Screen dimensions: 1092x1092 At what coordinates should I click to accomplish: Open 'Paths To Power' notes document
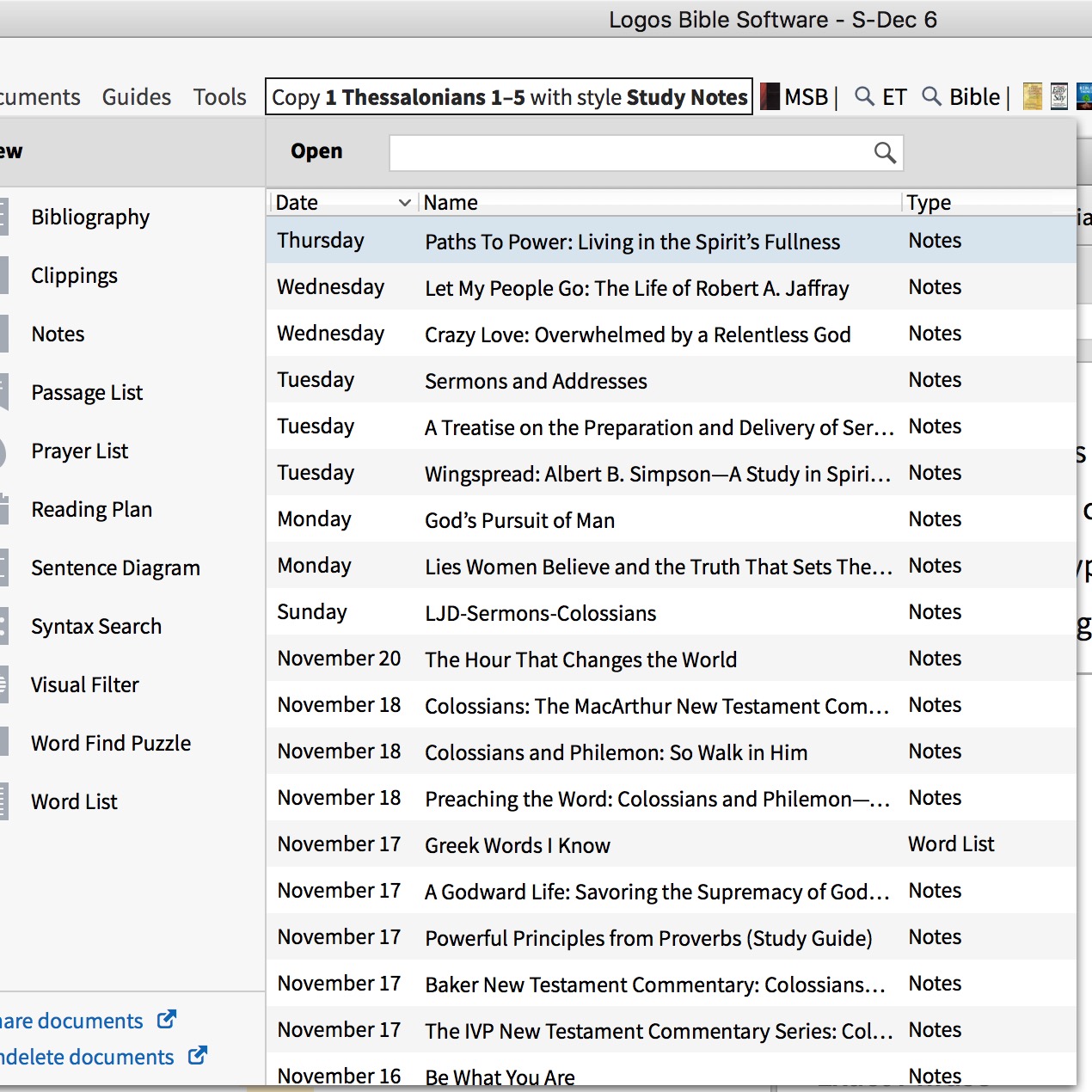[x=671, y=241]
